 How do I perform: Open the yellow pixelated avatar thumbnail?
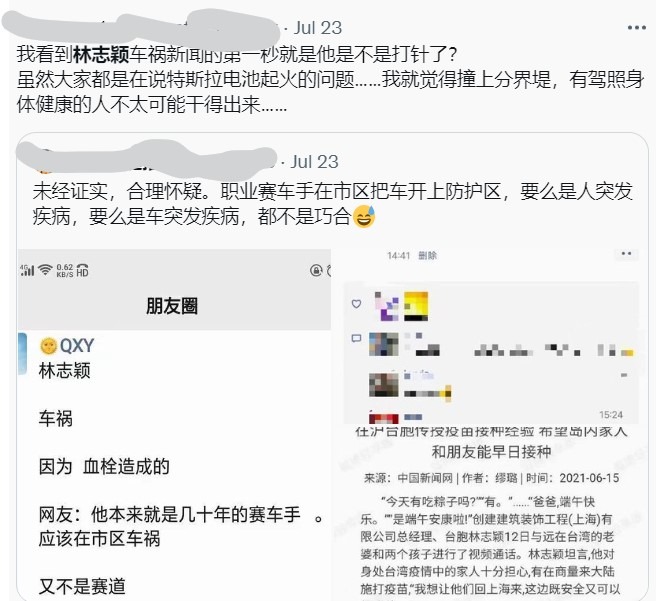pos(415,306)
